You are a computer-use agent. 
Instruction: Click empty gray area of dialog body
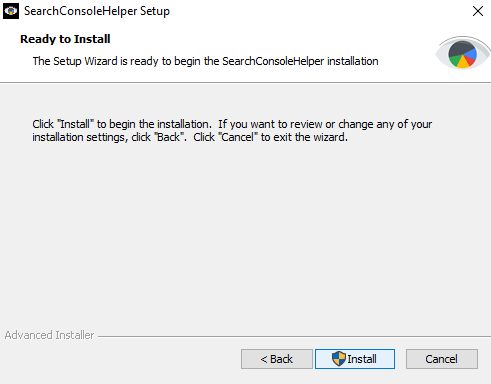tap(245, 233)
